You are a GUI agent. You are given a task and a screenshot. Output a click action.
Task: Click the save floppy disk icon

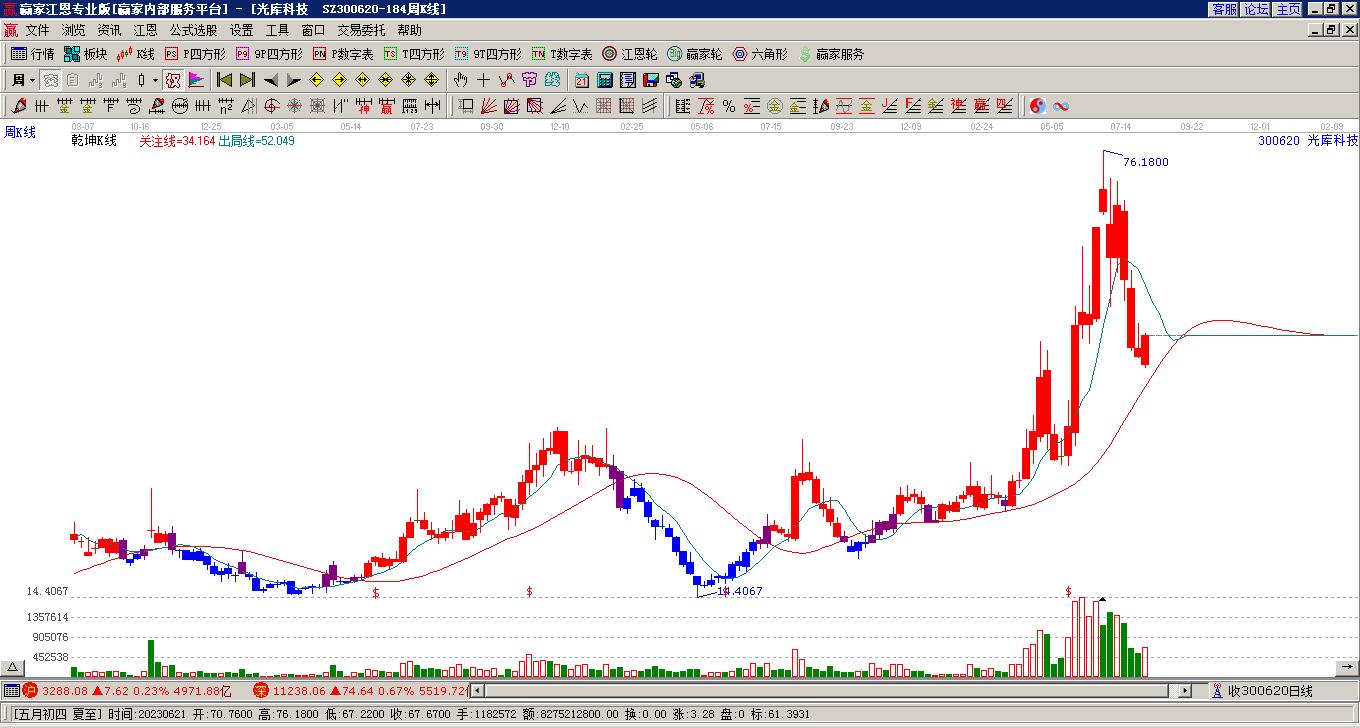pyautogui.click(x=650, y=80)
